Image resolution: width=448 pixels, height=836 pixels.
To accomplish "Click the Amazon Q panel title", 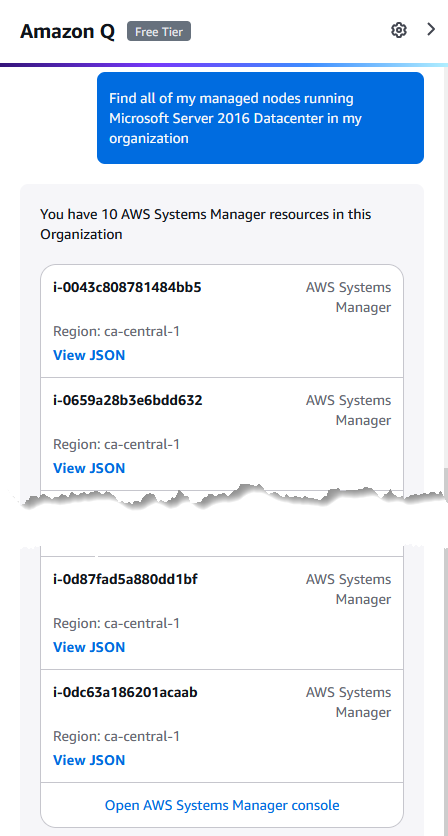I will point(67,31).
